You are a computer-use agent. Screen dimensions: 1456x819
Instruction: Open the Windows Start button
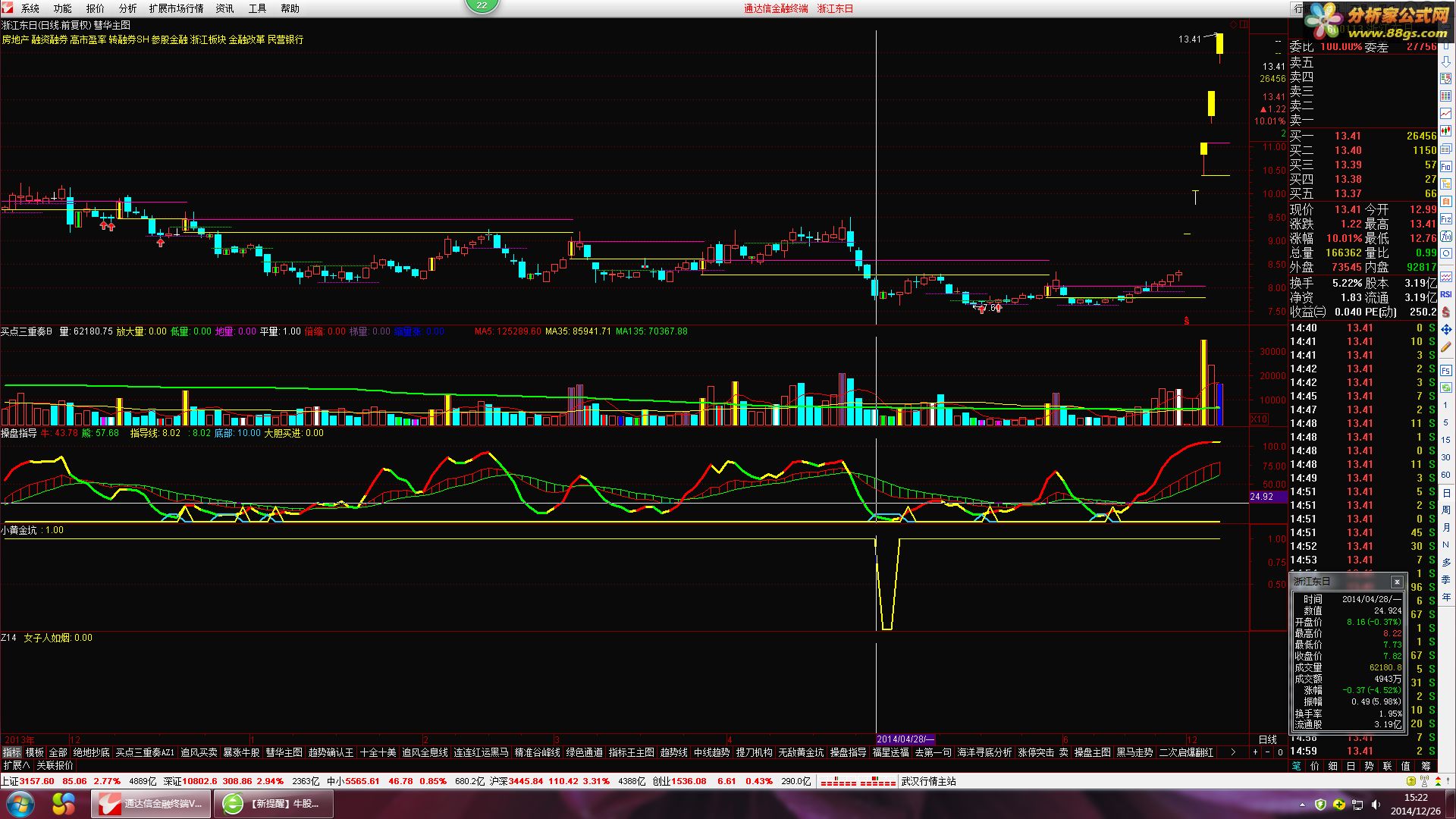[20, 804]
